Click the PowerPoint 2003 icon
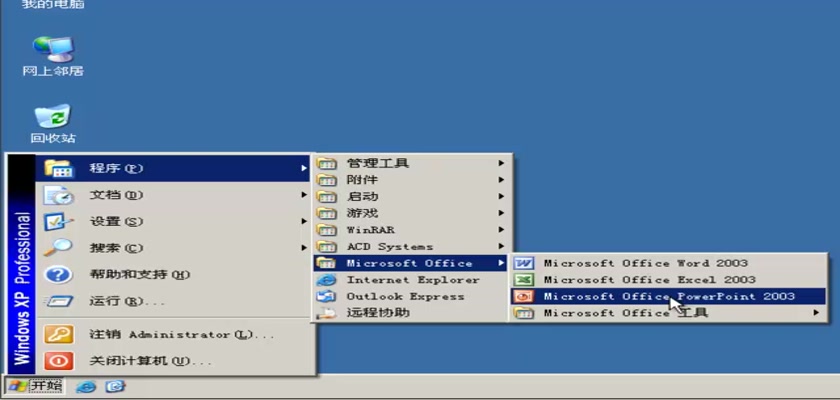This screenshot has height=400, width=840. point(523,296)
